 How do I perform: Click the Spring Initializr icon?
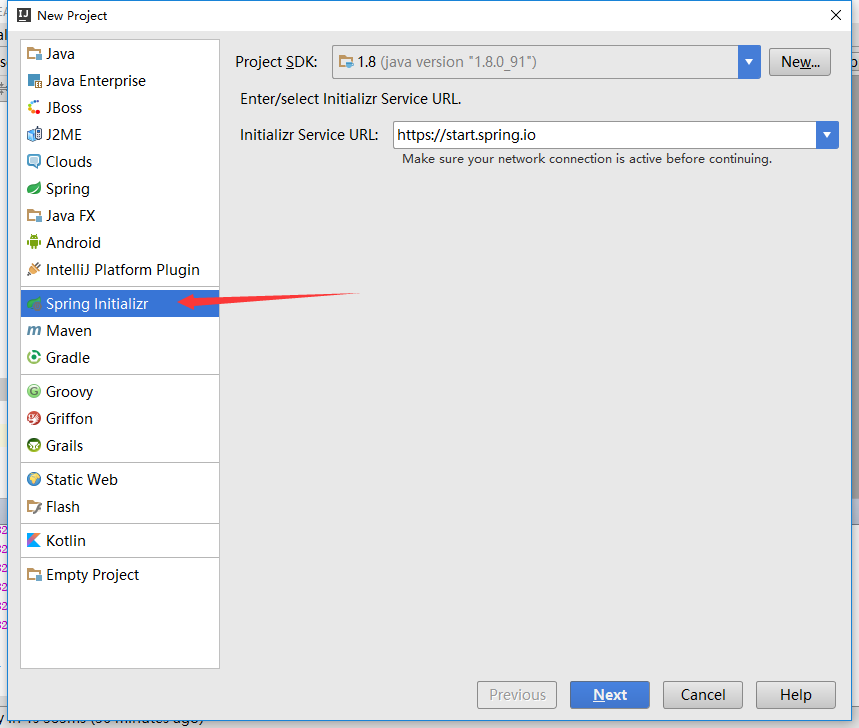34,303
